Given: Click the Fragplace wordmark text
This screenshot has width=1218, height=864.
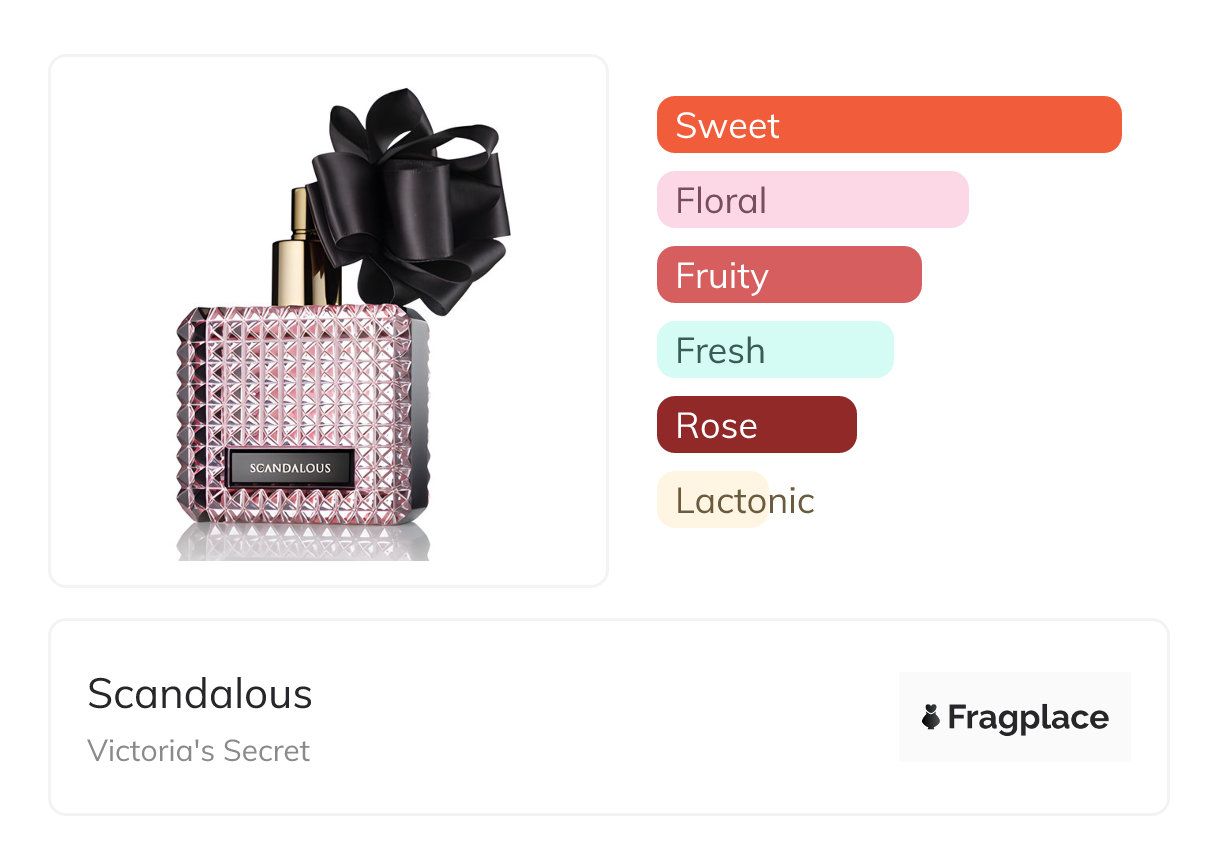Looking at the screenshot, I should click(x=1028, y=717).
